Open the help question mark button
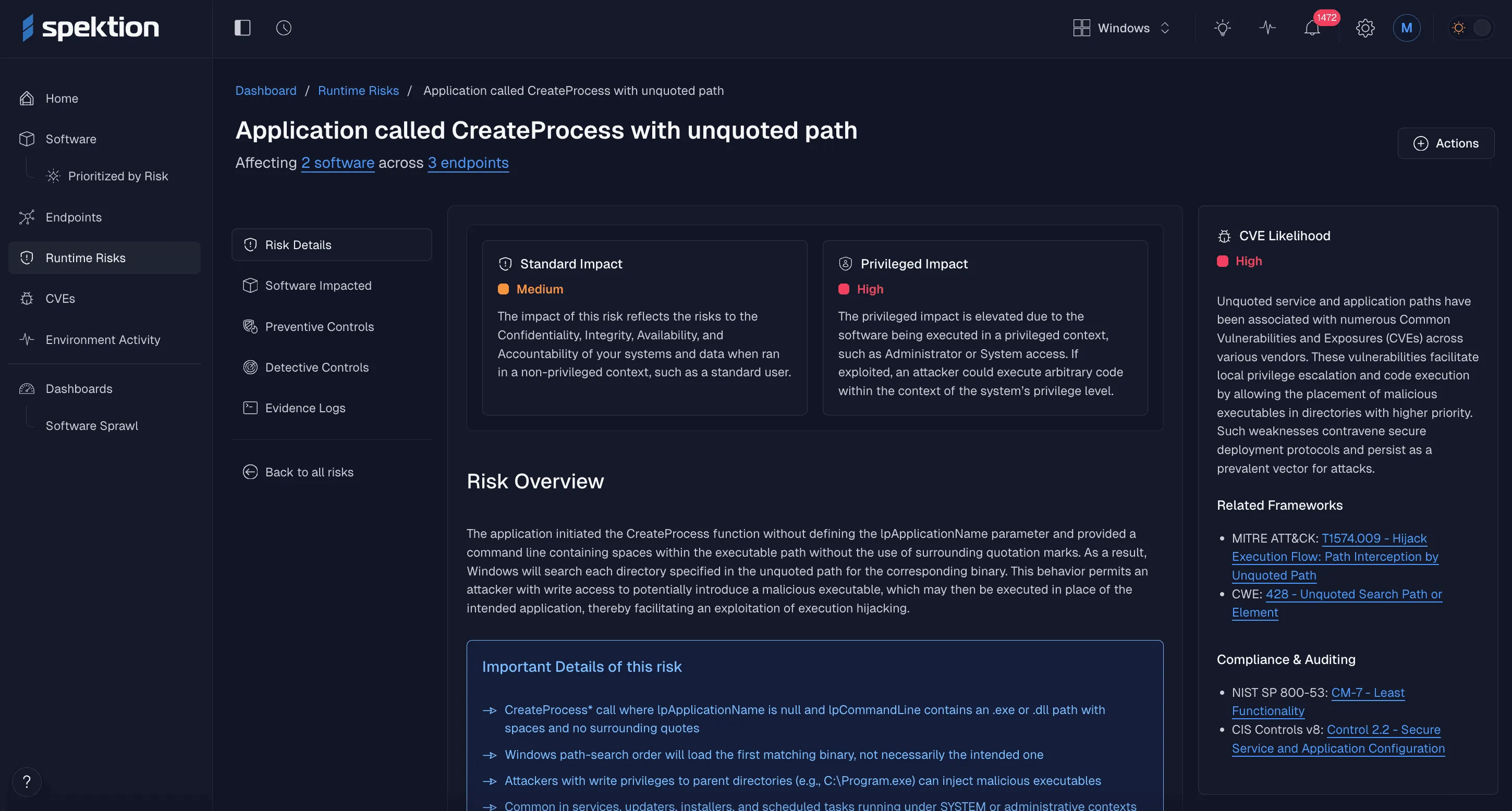 [x=27, y=782]
